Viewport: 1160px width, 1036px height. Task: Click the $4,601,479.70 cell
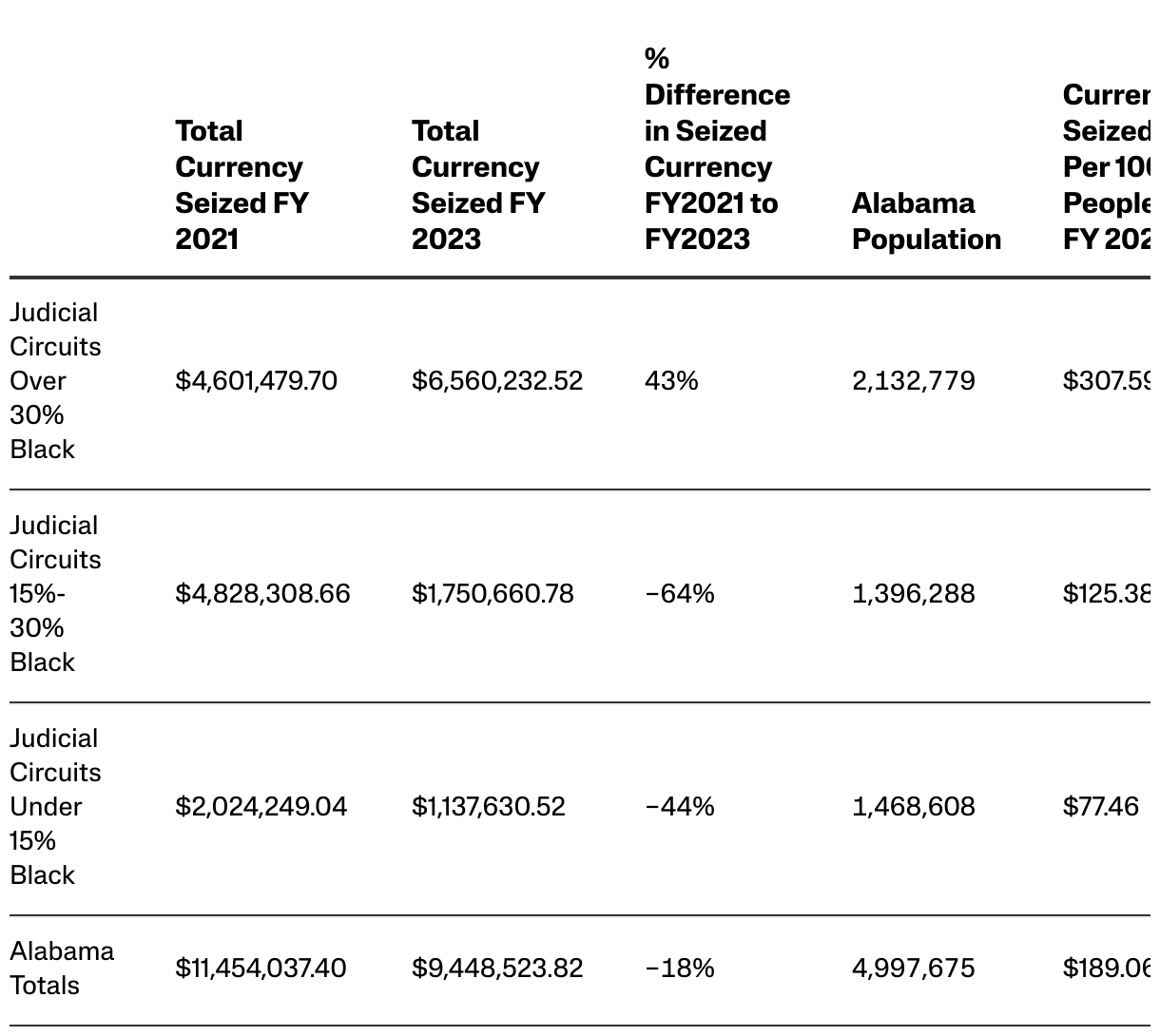(x=256, y=380)
